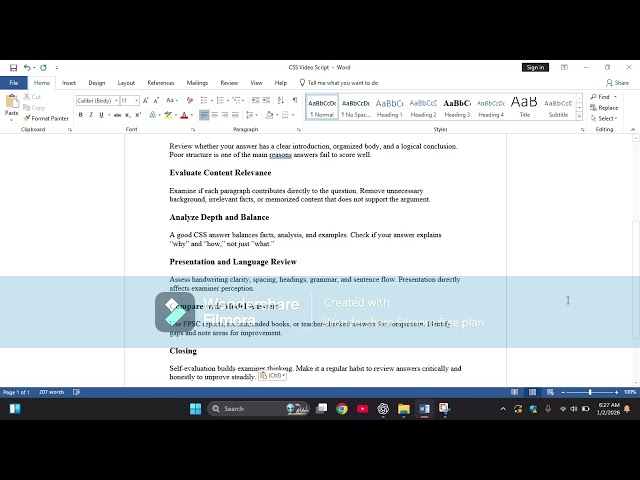Click the Text Highlight Color icon
This screenshot has width=640, height=480.
point(168,115)
